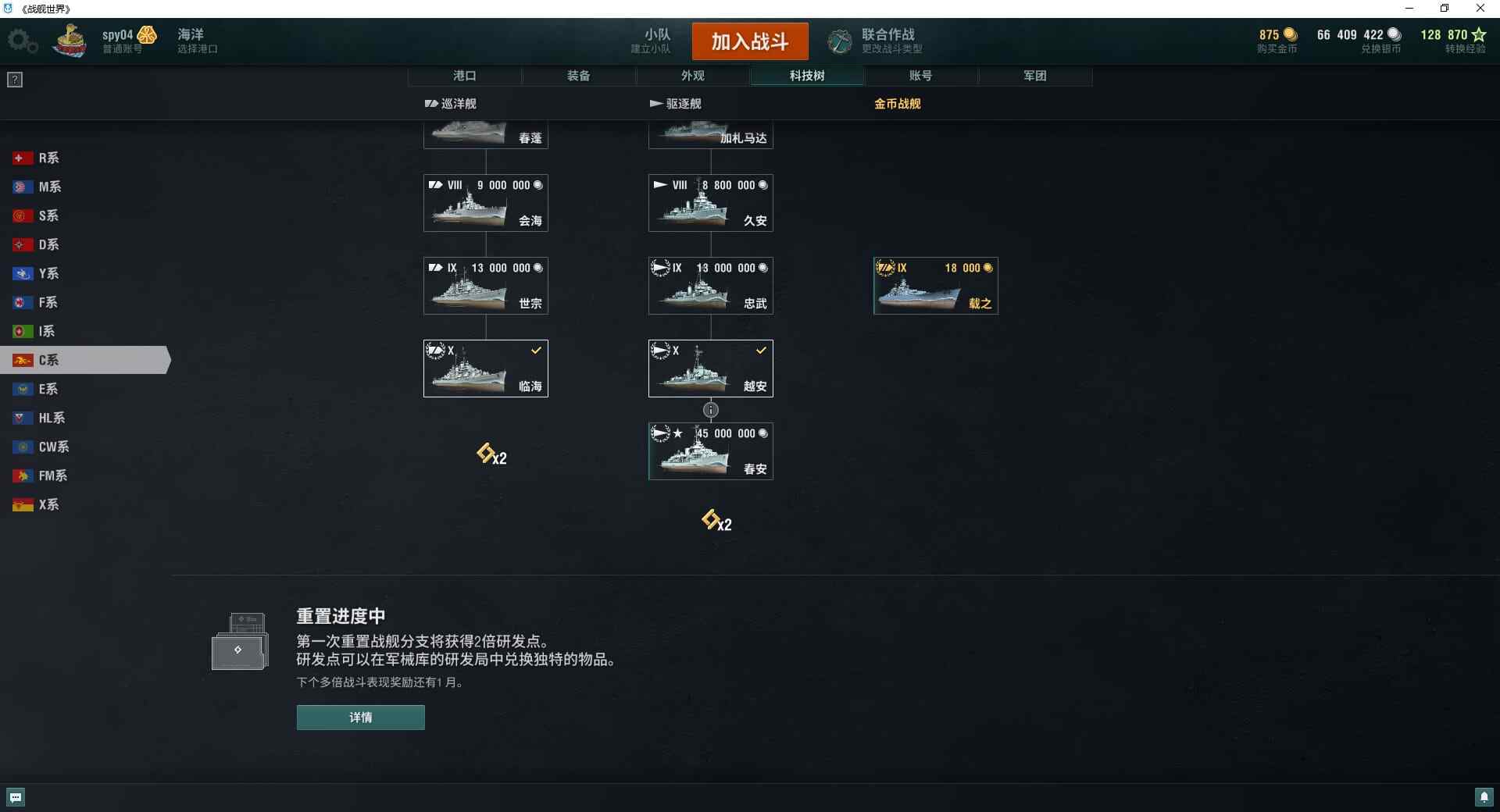1500x812 pixels.
Task: Select the C系 nation in sidebar
Action: pos(84,360)
